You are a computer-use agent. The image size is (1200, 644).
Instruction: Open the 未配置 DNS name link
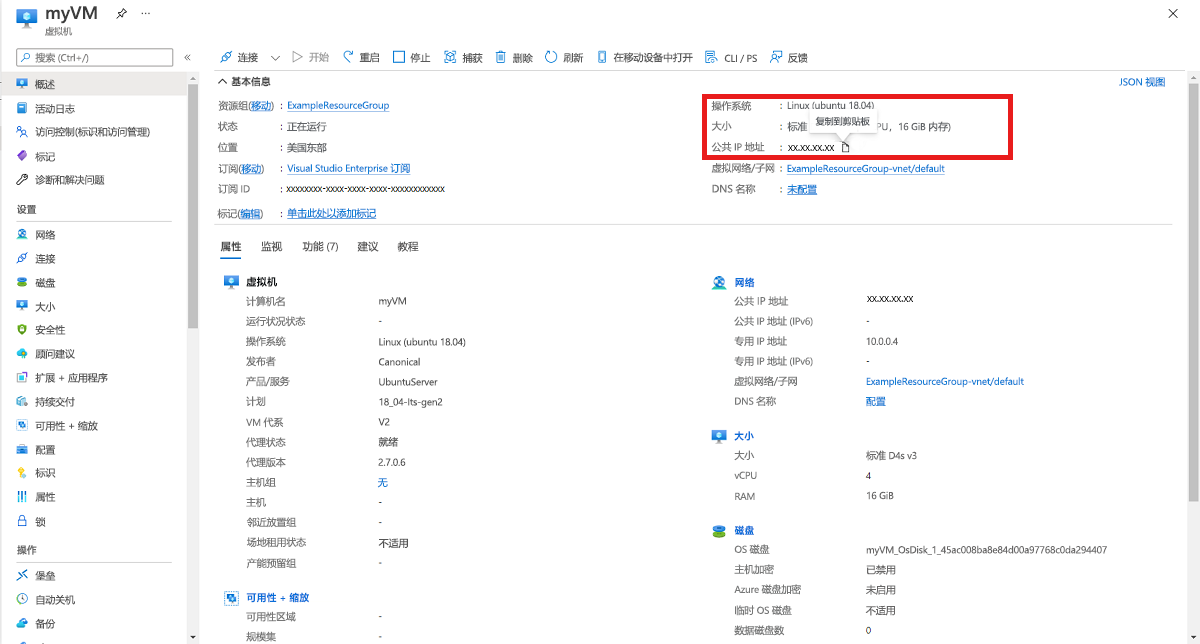pos(802,190)
